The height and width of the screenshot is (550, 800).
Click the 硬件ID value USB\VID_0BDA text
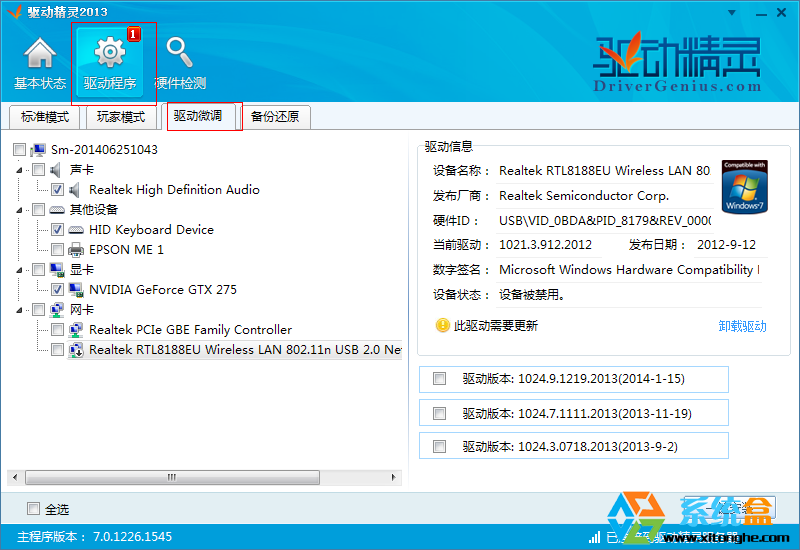(605, 220)
